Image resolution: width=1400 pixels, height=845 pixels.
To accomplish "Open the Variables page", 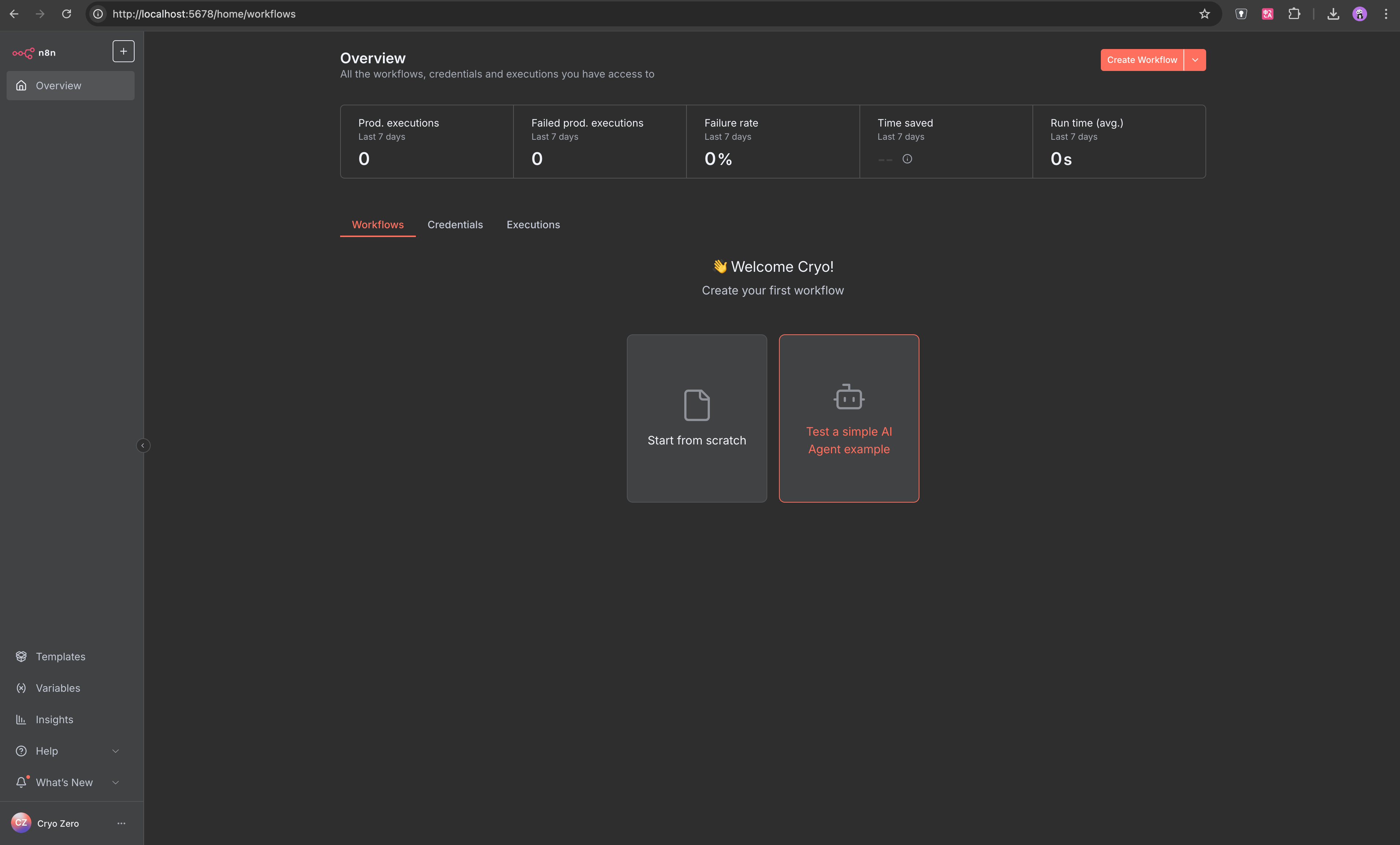I will 57,688.
